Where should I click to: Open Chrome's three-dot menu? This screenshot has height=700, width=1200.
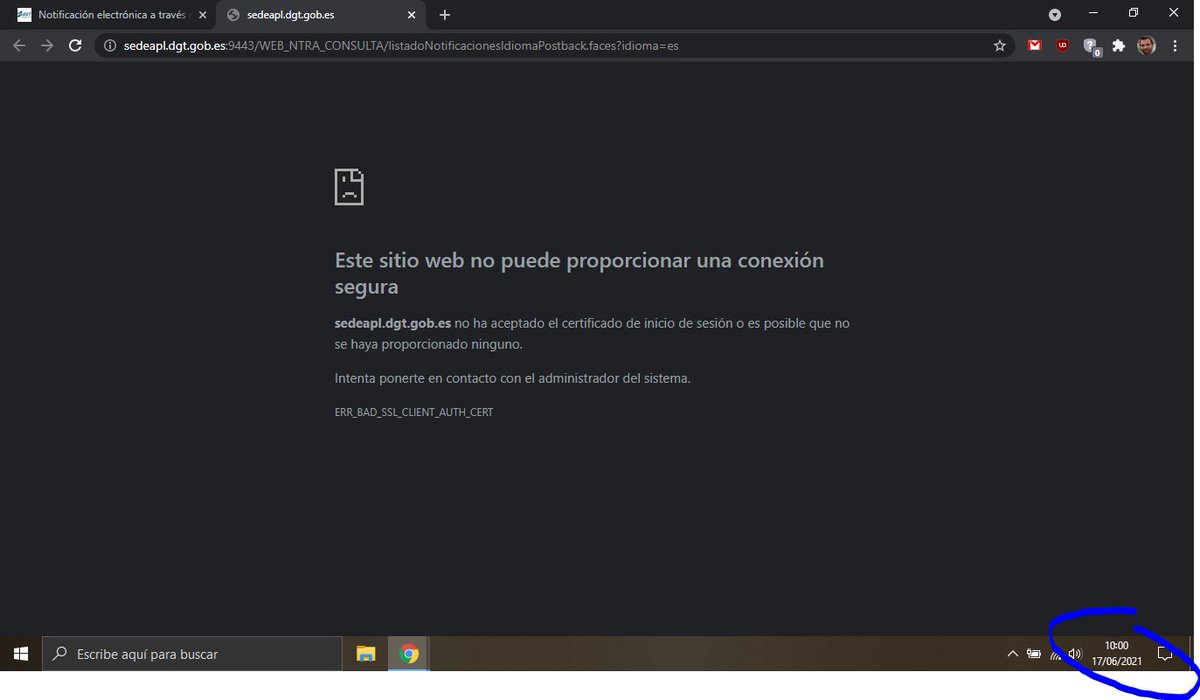click(1175, 46)
